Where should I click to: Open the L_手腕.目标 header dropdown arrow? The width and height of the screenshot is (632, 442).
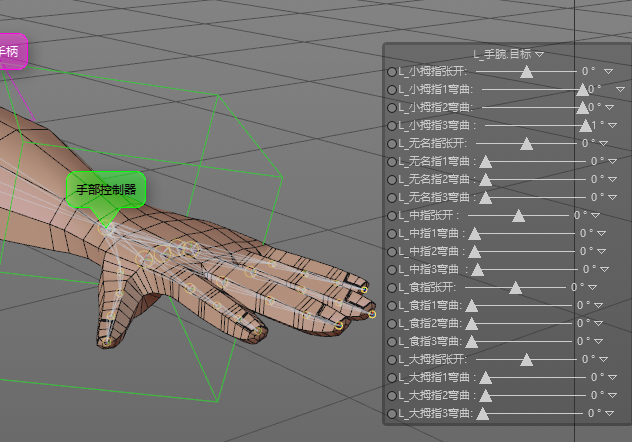pos(540,54)
